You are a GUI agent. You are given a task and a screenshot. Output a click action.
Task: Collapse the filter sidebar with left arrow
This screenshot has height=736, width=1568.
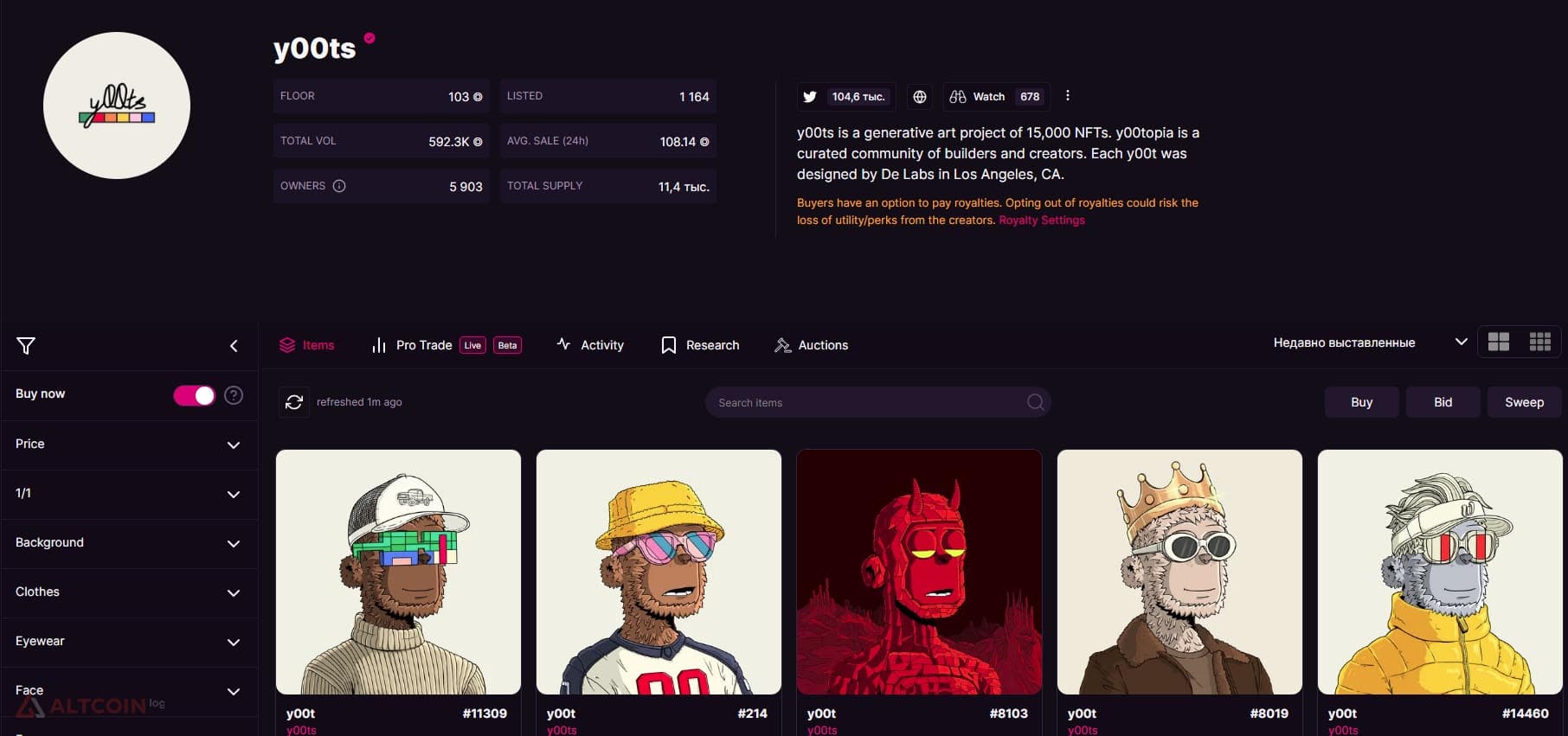(234, 346)
